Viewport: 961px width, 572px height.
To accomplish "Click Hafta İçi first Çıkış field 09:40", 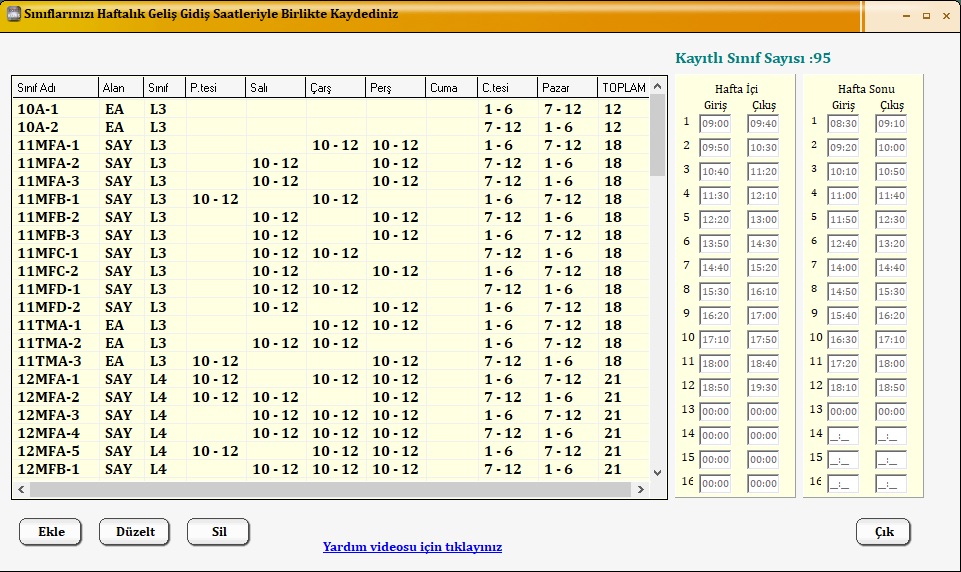I will (763, 124).
